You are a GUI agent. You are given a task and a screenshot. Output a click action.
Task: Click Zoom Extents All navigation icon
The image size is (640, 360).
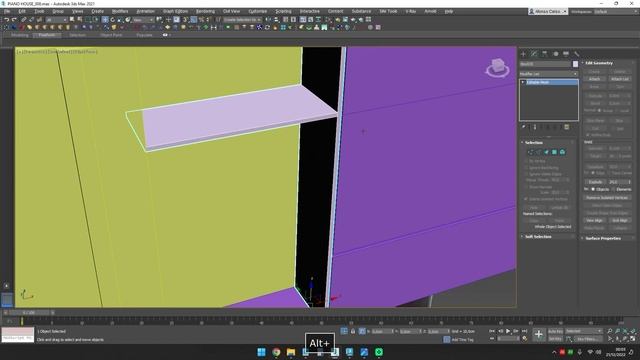[x=633, y=331]
